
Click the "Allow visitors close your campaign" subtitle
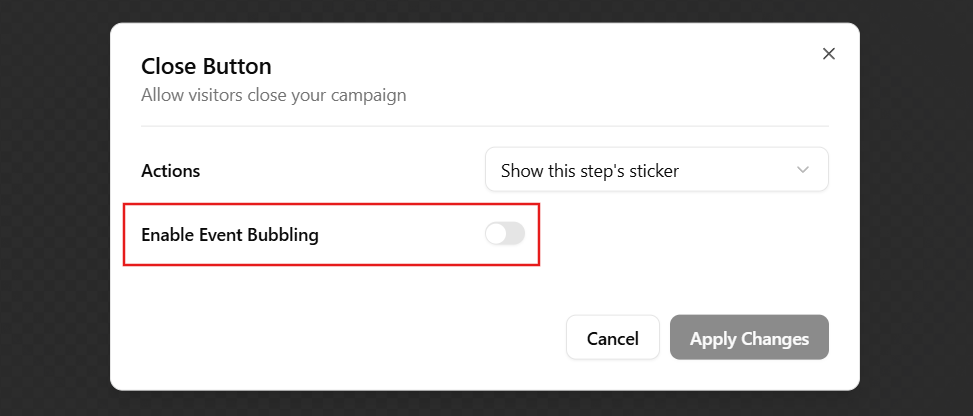pos(273,96)
